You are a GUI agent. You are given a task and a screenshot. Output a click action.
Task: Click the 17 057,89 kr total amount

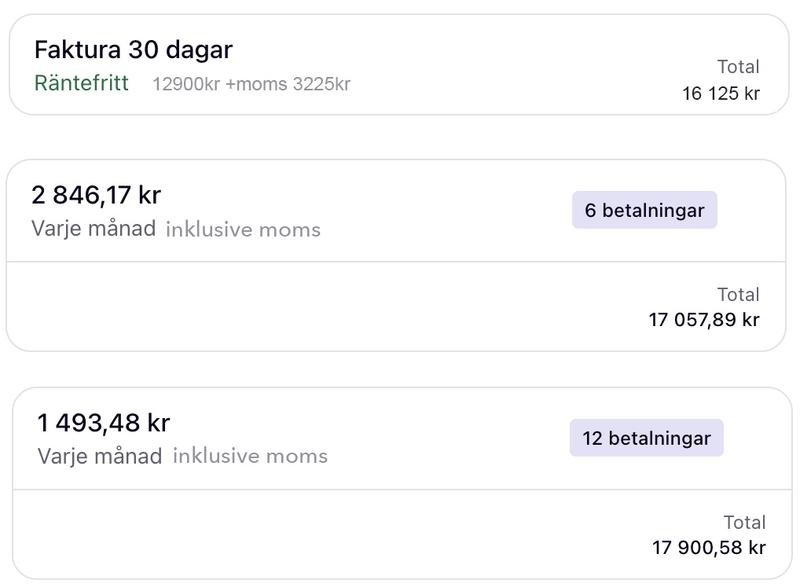(704, 320)
